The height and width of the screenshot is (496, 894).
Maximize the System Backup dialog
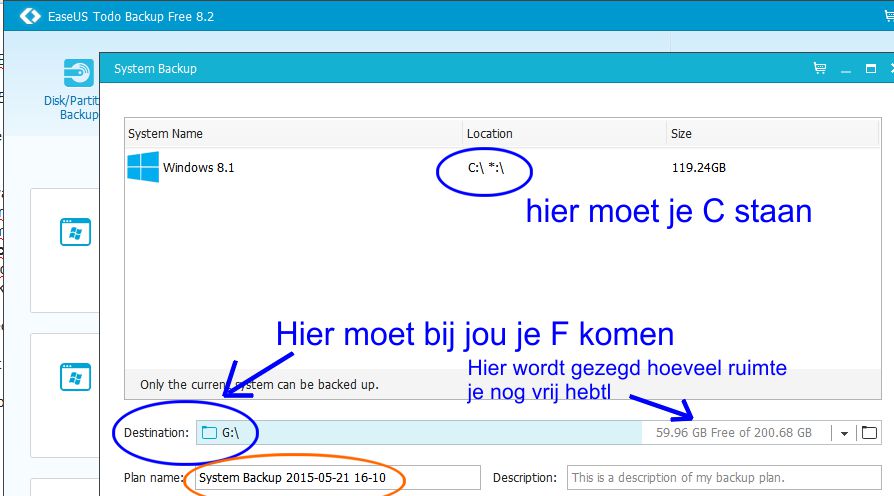point(871,69)
